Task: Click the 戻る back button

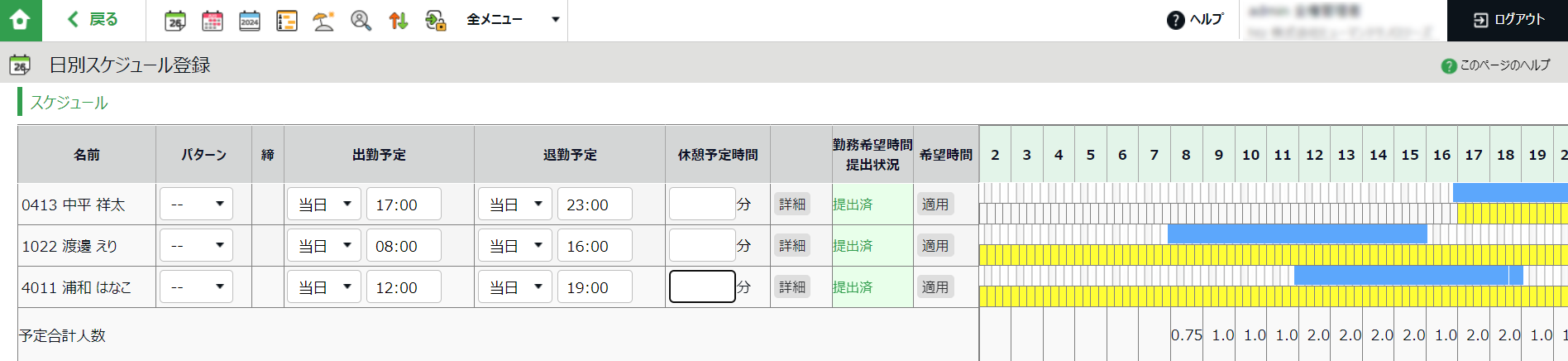Action: (93, 20)
